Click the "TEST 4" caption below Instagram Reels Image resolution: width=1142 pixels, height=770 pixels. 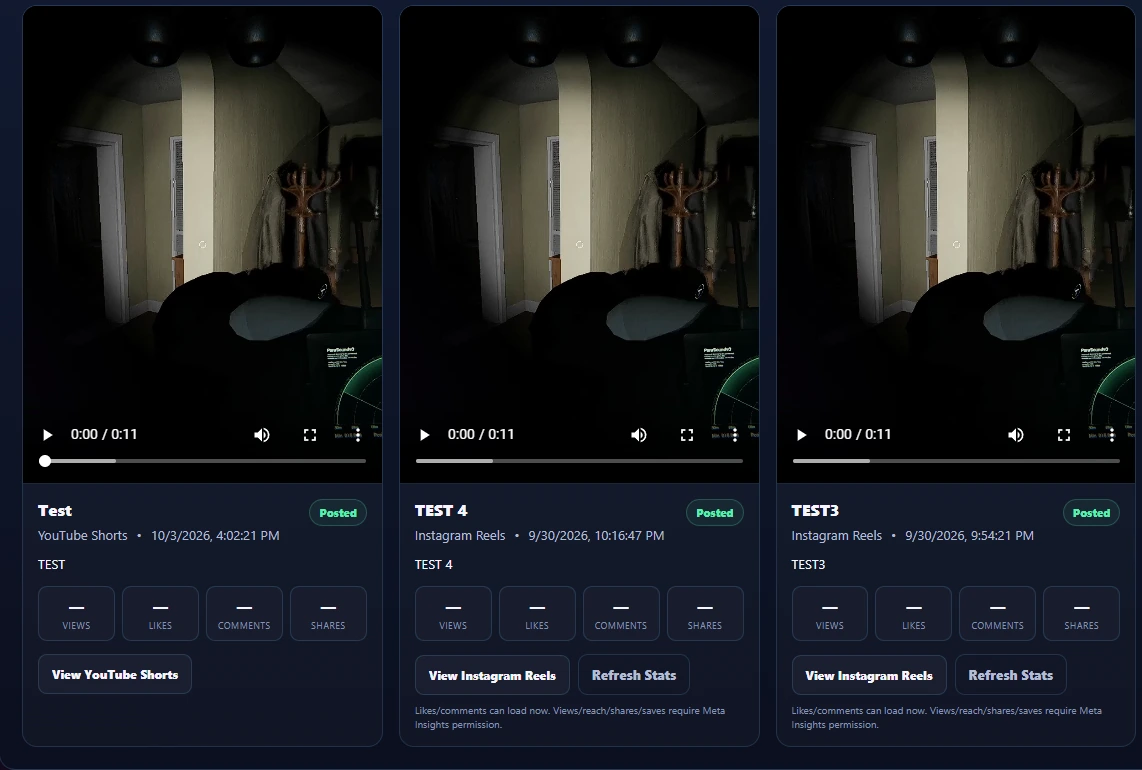[x=433, y=565]
